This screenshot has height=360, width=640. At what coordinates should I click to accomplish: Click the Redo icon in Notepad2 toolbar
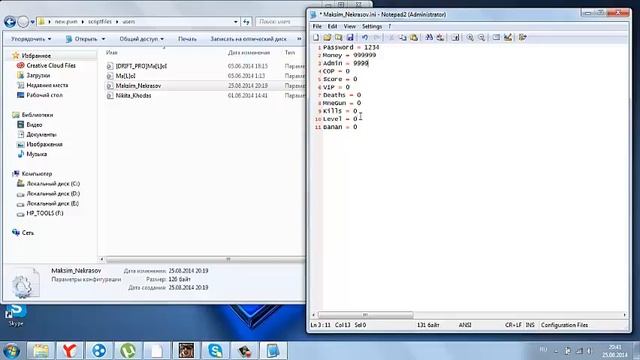click(x=376, y=38)
